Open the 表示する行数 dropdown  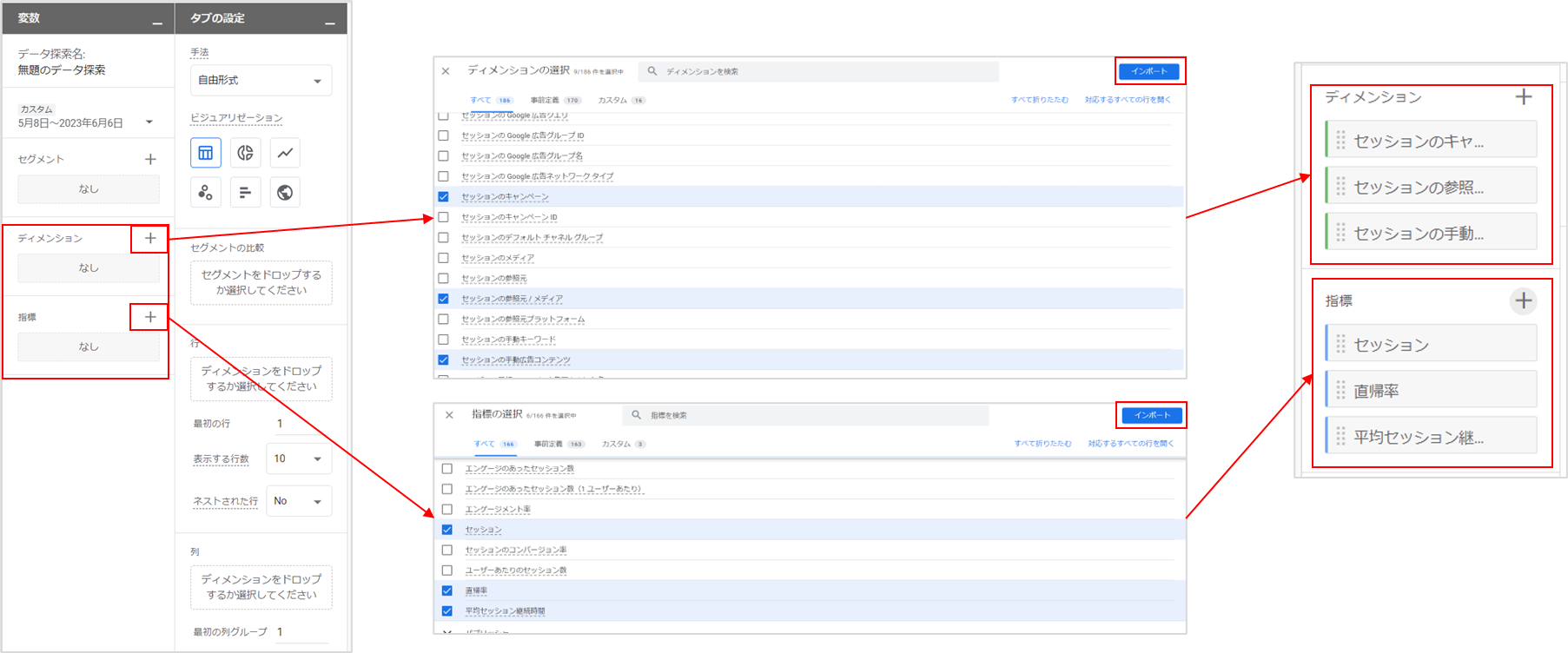[299, 458]
